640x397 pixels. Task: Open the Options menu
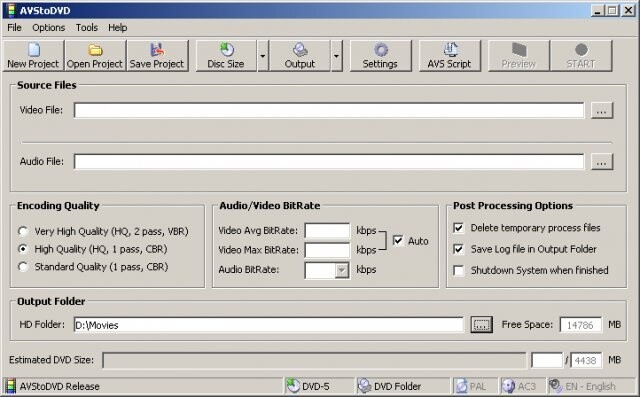49,28
